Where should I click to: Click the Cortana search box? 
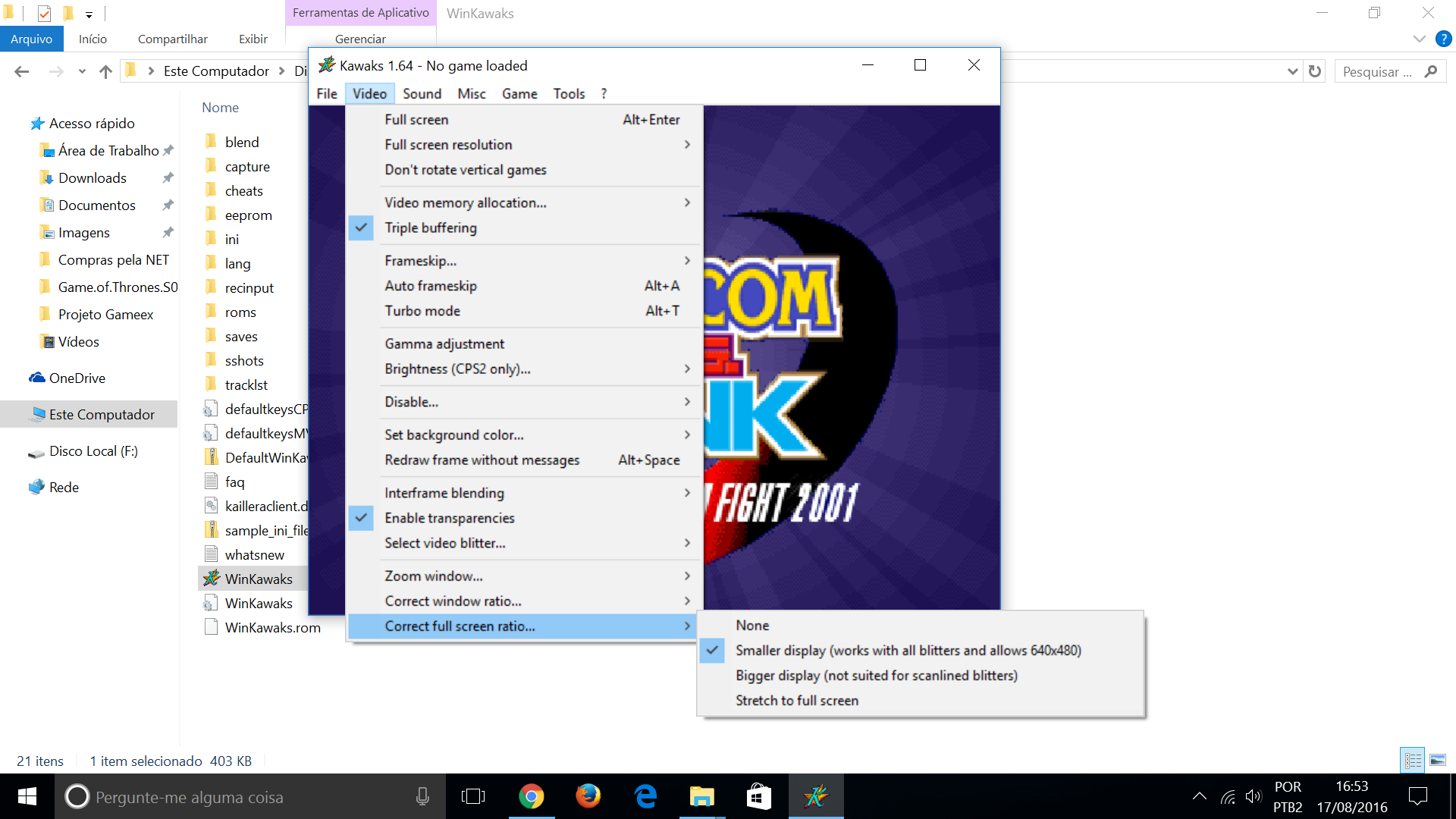250,796
